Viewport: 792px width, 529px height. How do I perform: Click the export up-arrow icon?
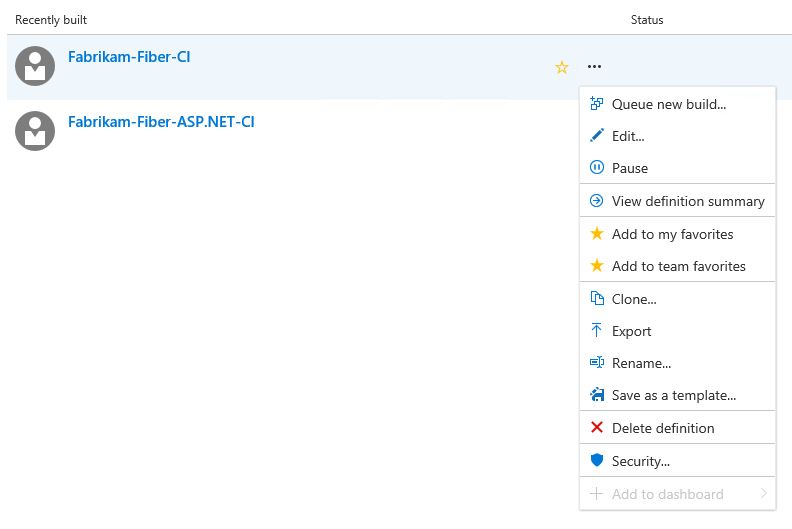(x=597, y=330)
